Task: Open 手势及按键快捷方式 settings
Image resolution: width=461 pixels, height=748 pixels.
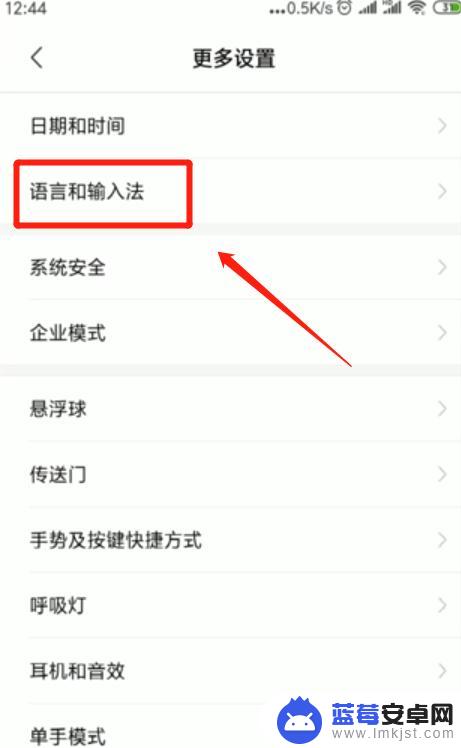Action: tap(230, 540)
